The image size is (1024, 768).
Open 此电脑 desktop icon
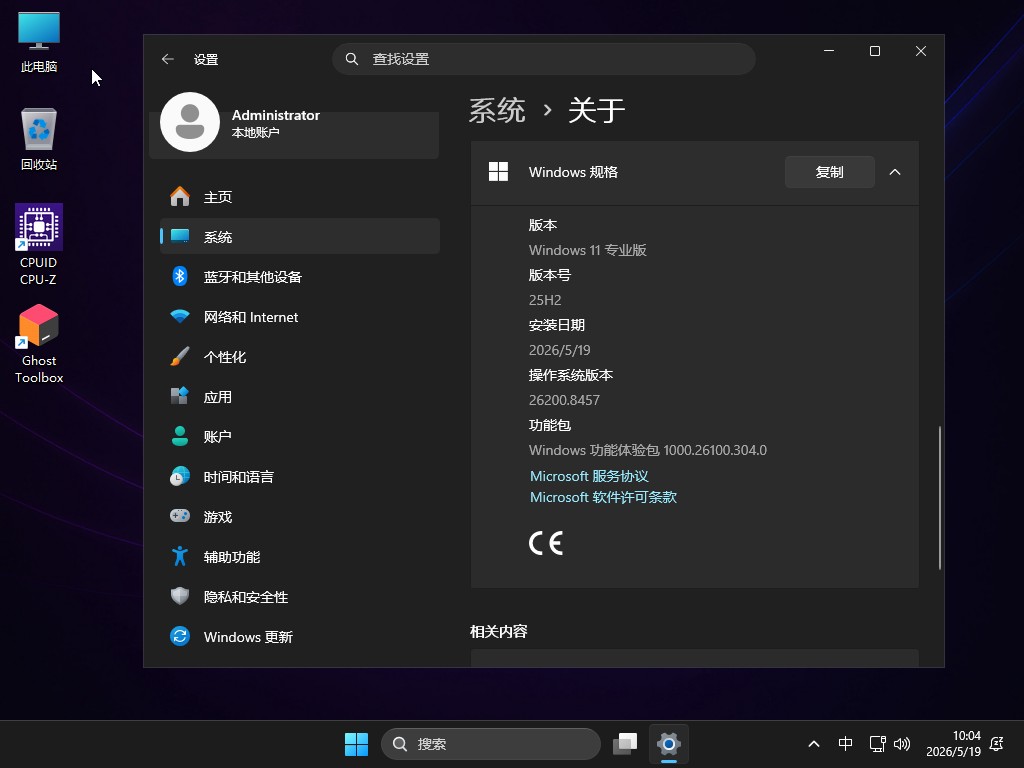pyautogui.click(x=39, y=42)
